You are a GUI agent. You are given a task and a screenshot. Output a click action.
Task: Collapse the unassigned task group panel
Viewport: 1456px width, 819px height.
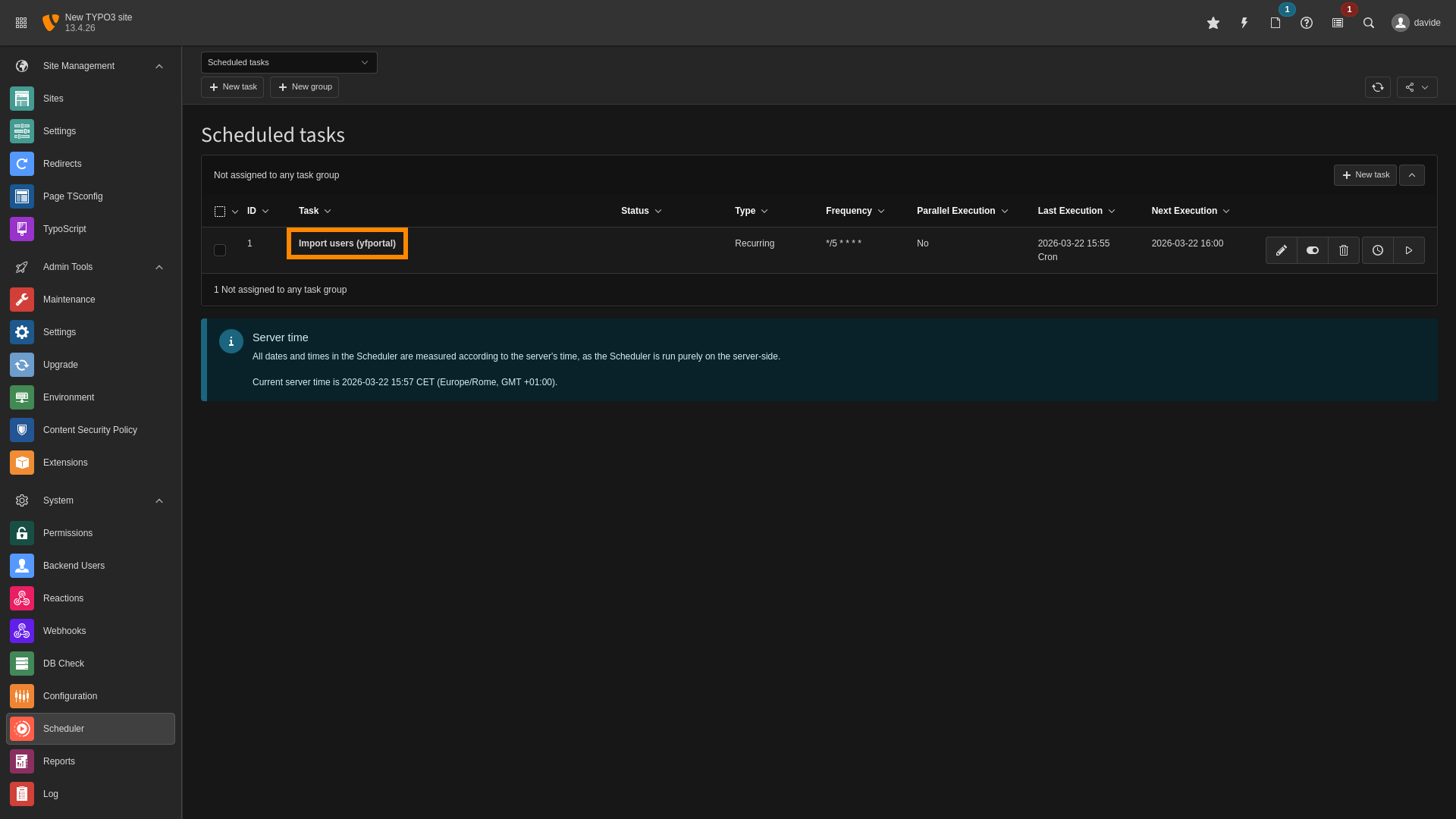[1411, 175]
